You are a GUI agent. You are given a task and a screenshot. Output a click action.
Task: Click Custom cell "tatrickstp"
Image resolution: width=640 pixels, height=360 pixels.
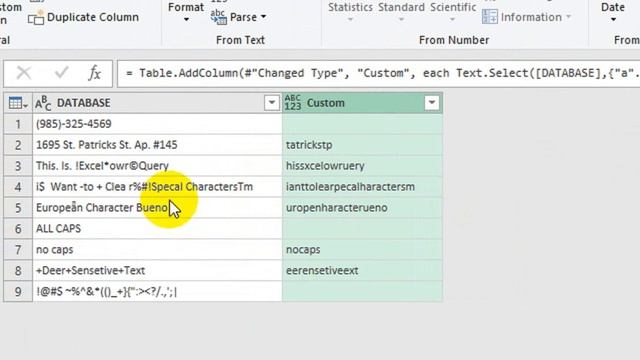362,144
